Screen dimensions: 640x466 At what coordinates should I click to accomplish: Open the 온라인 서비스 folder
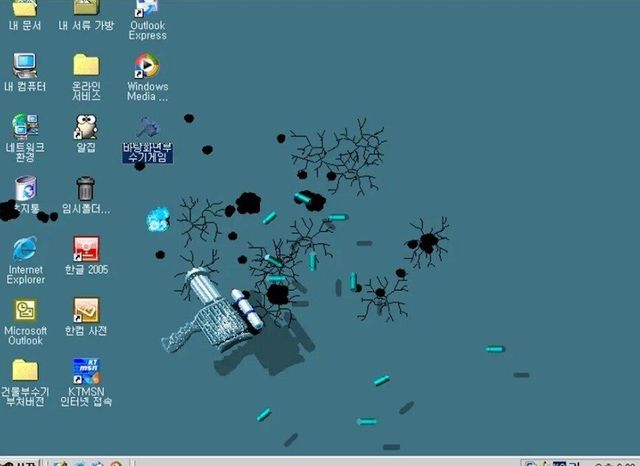coord(86,67)
